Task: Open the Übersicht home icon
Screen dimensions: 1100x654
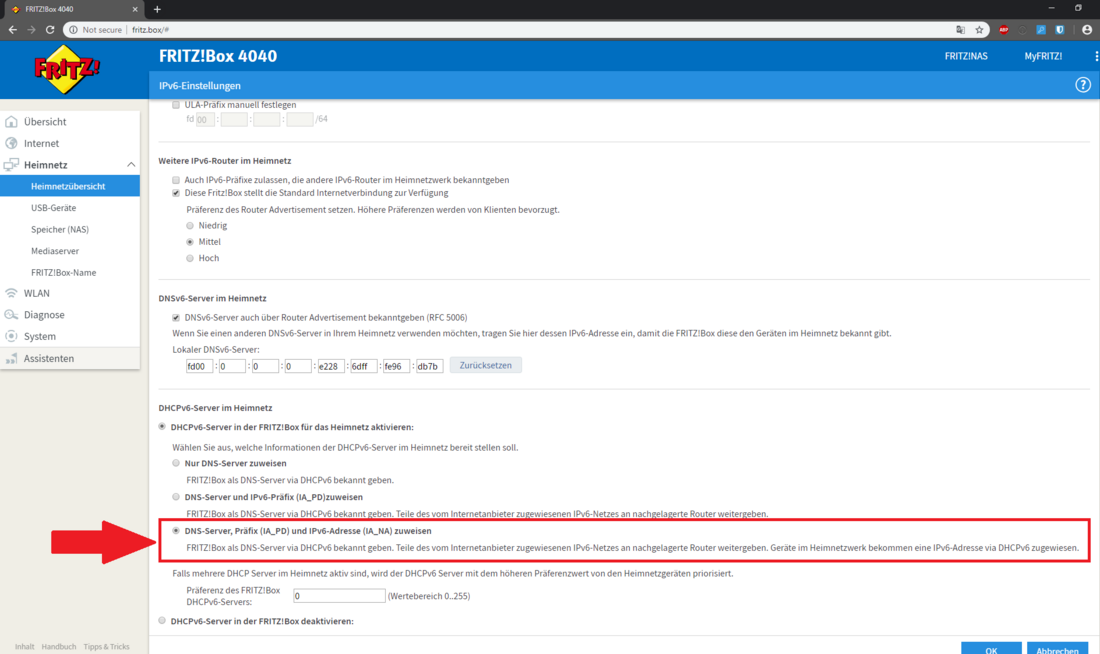Action: 11,121
